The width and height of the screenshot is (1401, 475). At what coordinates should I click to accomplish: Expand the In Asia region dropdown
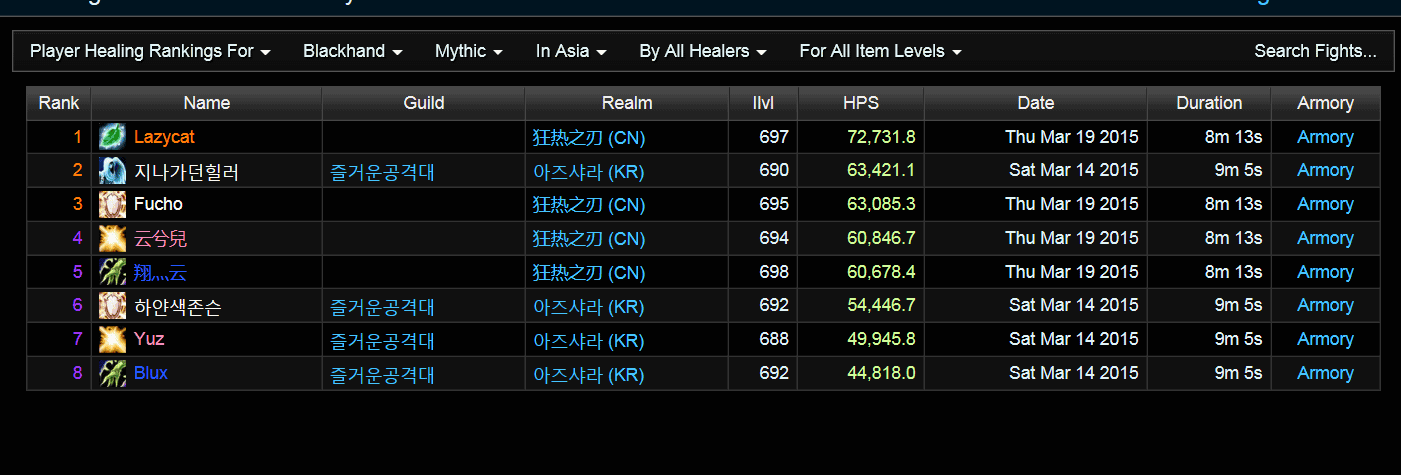[571, 51]
